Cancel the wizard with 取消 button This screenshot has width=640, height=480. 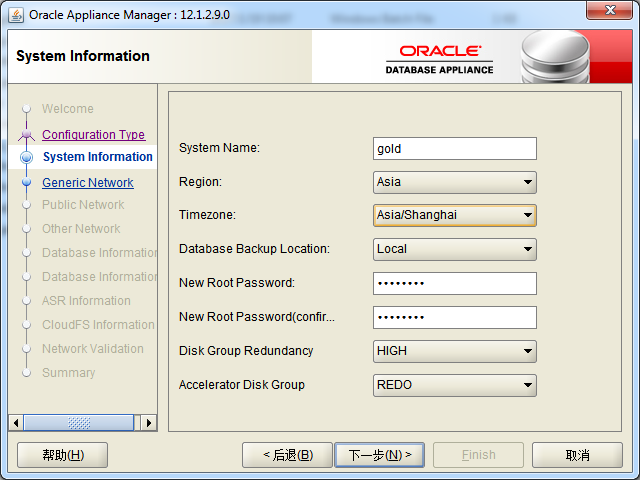tap(577, 455)
